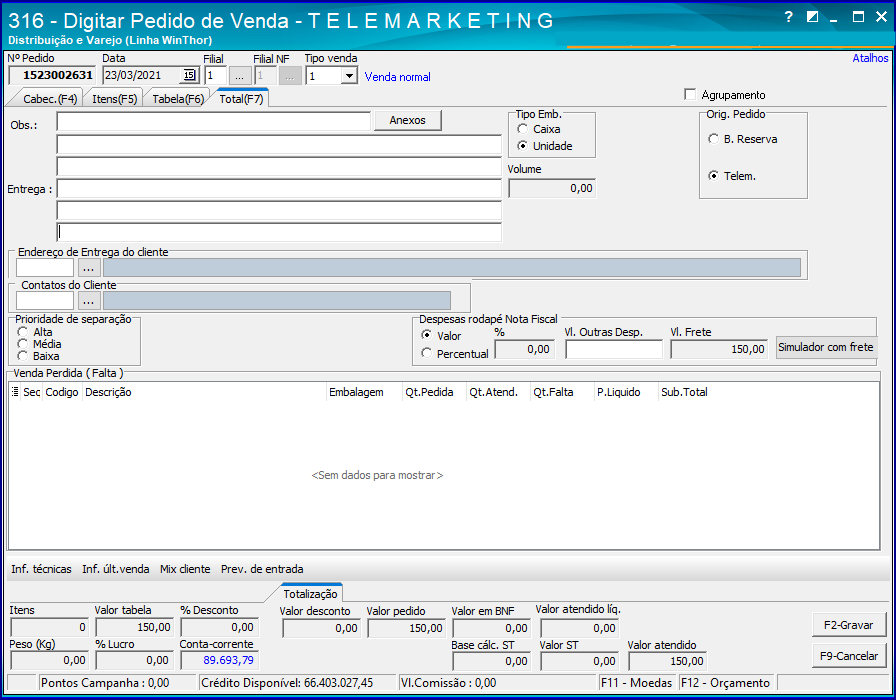Select Percentual expense mode
This screenshot has width=896, height=700.
tap(426, 353)
